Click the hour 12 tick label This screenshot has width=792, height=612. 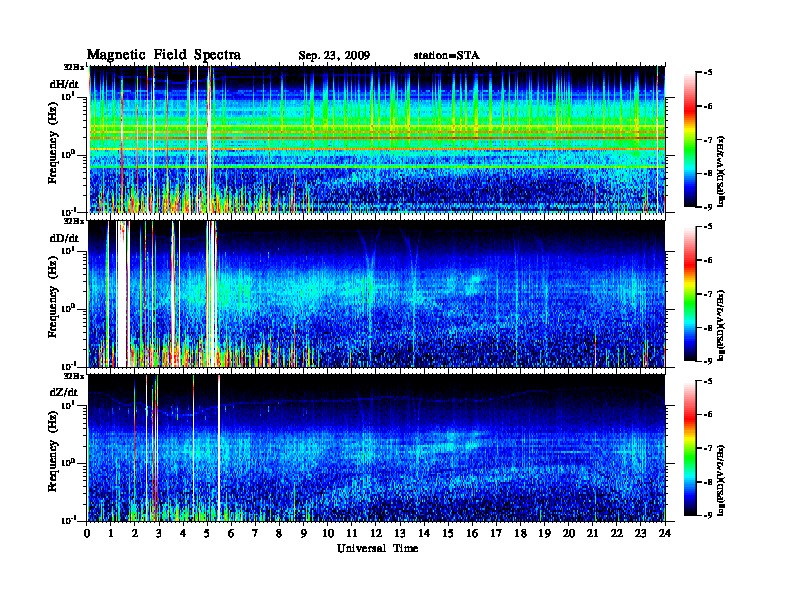click(376, 534)
